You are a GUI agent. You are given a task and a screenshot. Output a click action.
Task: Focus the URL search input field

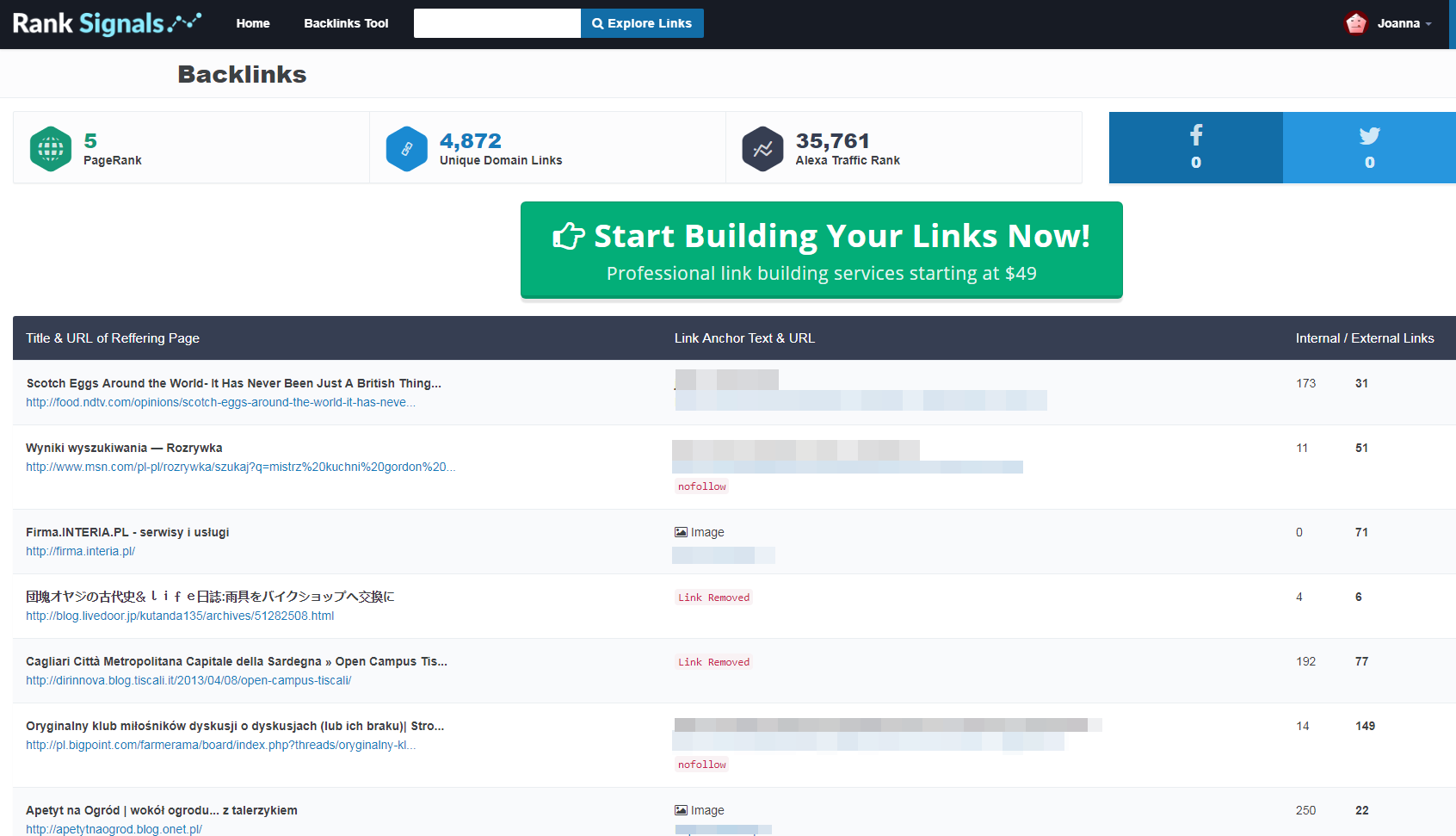click(x=497, y=23)
